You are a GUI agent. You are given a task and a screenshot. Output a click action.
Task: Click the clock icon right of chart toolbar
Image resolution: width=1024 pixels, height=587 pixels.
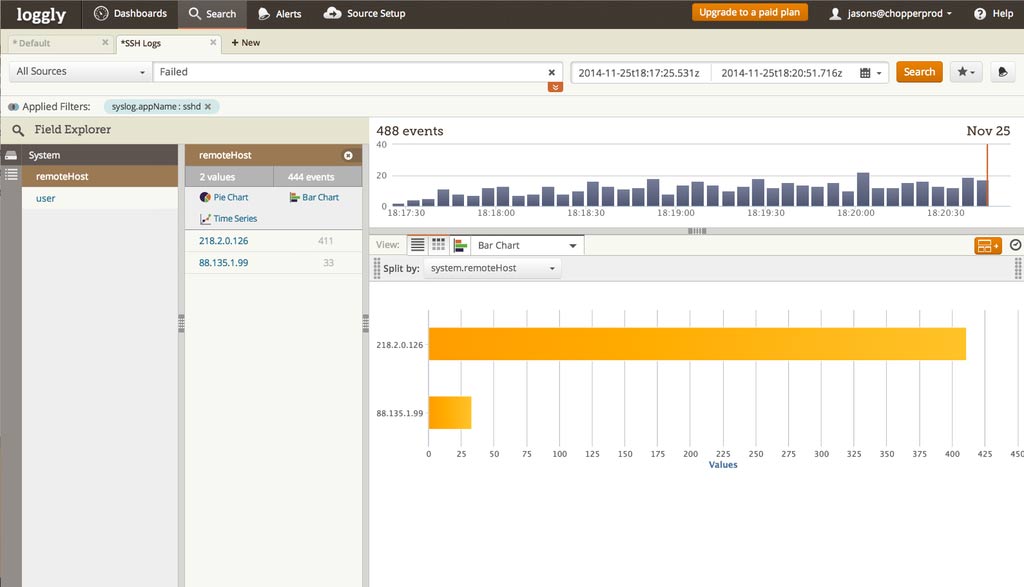1015,245
